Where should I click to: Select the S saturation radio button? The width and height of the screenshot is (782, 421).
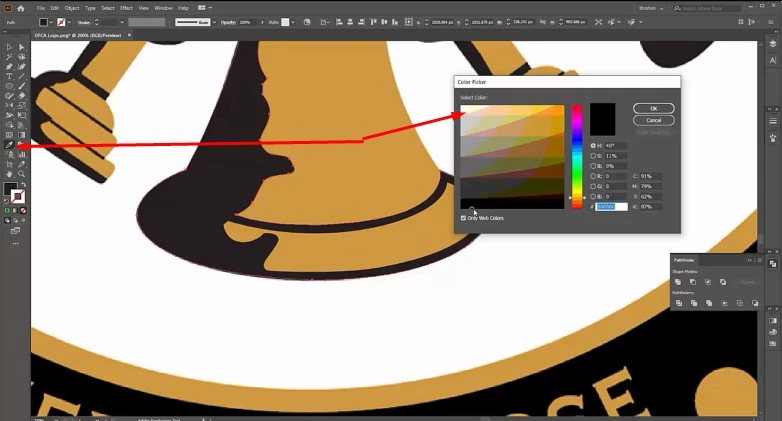pyautogui.click(x=593, y=156)
